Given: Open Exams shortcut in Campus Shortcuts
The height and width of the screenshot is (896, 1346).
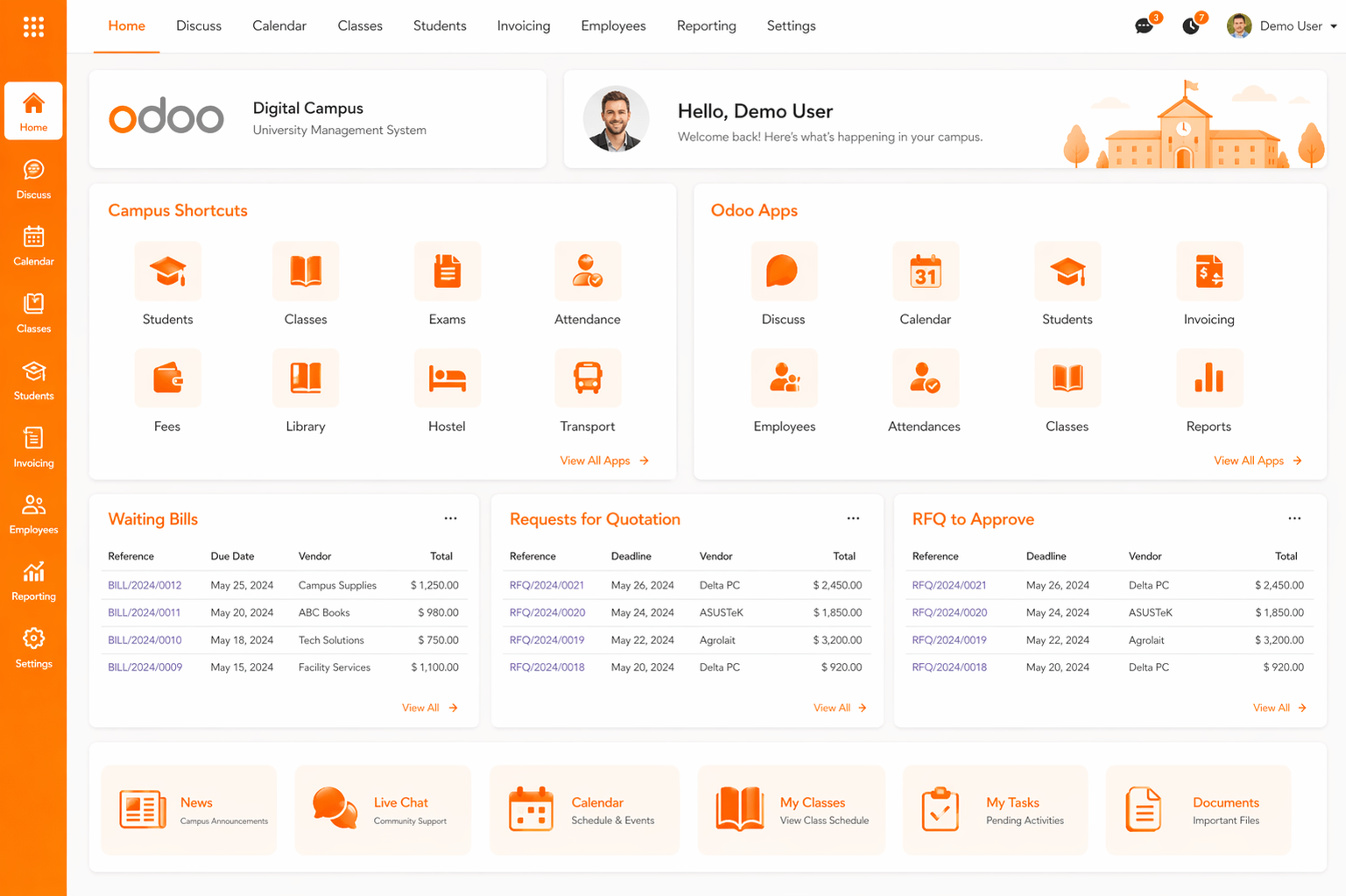Looking at the screenshot, I should [x=447, y=272].
